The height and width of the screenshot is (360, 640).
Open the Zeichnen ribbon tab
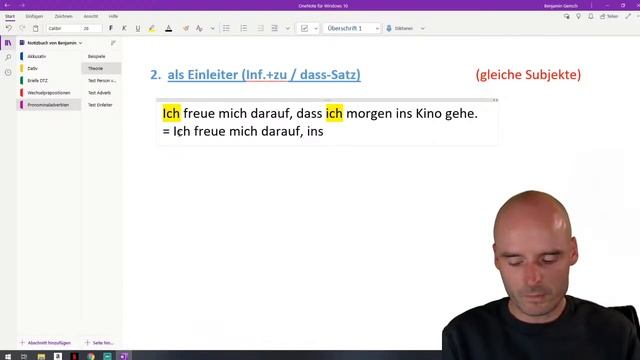(x=63, y=16)
